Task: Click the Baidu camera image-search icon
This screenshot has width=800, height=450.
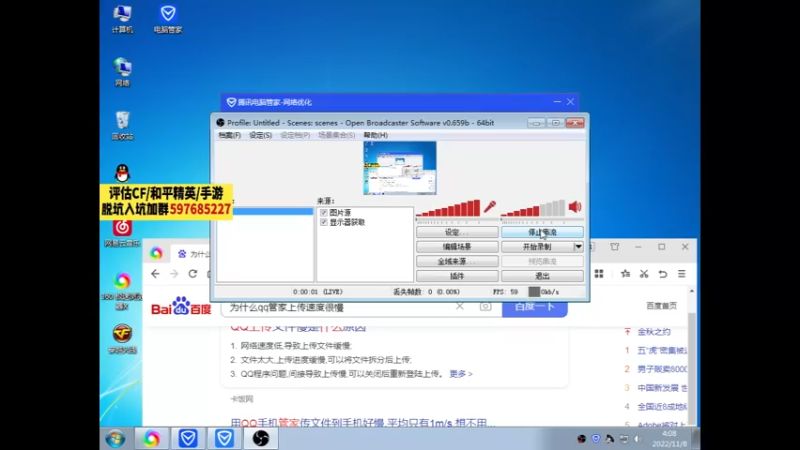Action: tap(485, 307)
